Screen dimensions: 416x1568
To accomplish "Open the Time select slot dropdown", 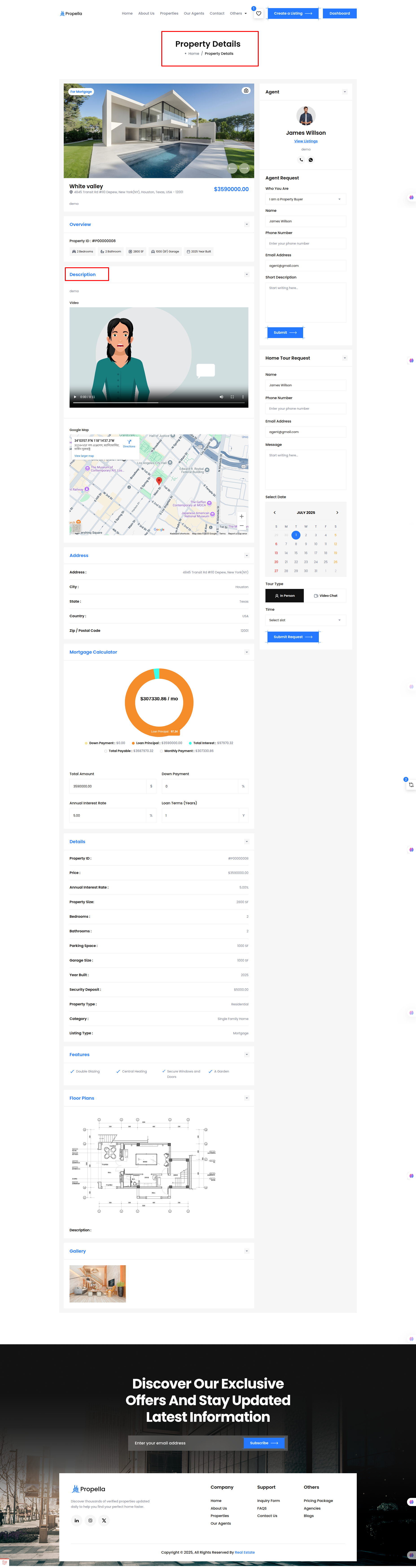I will (x=306, y=620).
